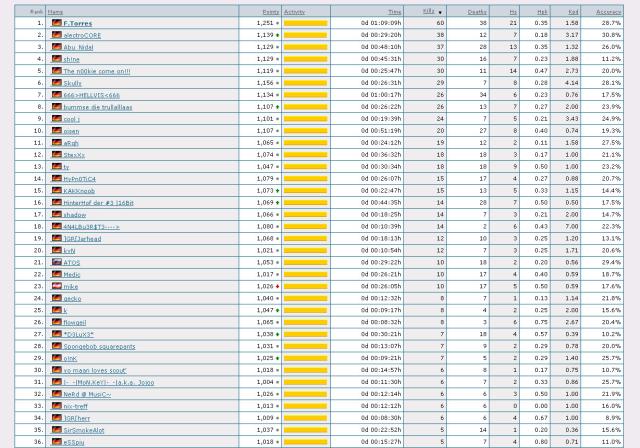Viewport: 640px width, 448px height.
Task: Click the flag icon next to Skullz
Action: click(57, 82)
